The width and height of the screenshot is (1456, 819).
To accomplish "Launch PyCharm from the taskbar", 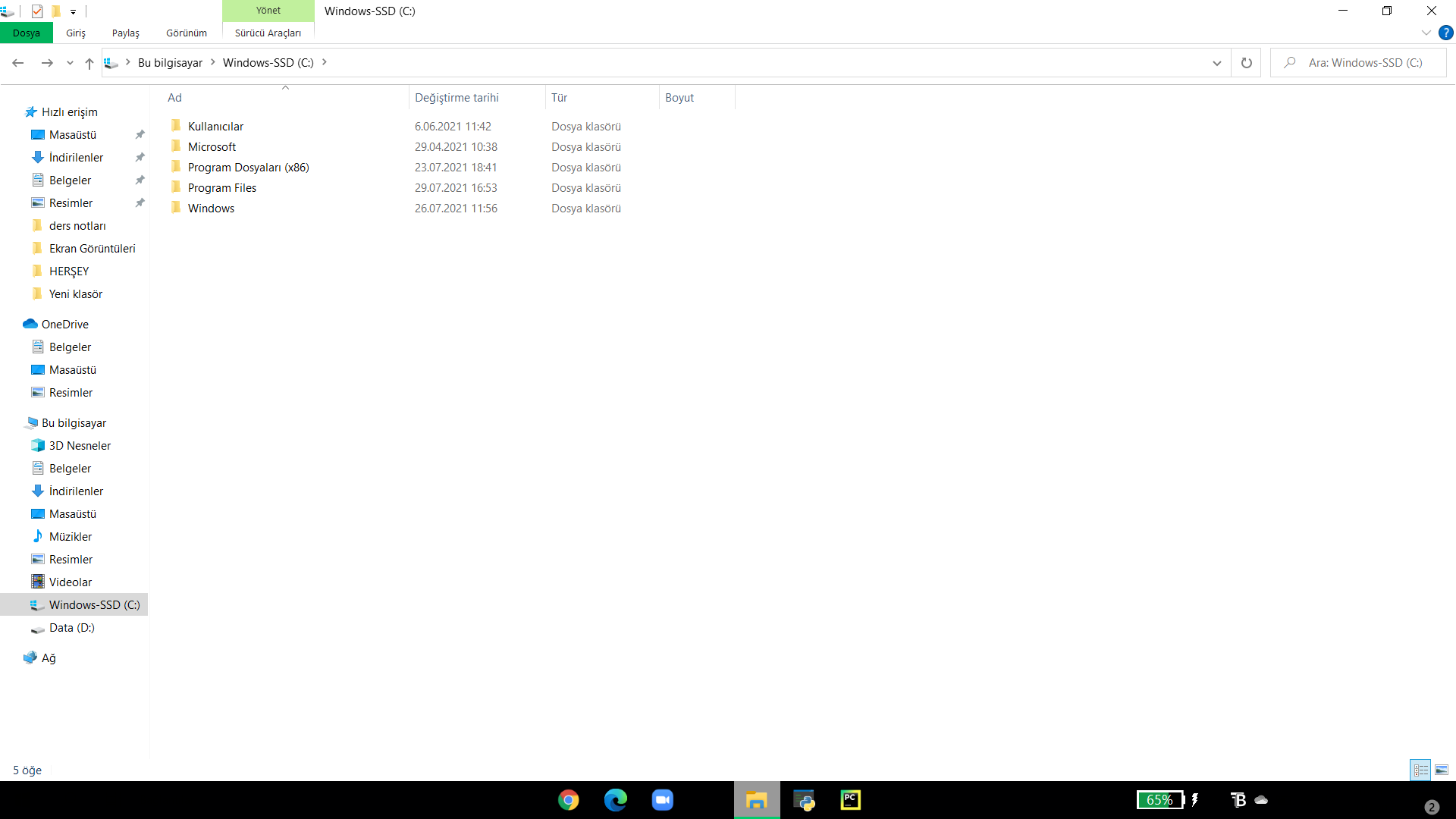I will pyautogui.click(x=850, y=800).
